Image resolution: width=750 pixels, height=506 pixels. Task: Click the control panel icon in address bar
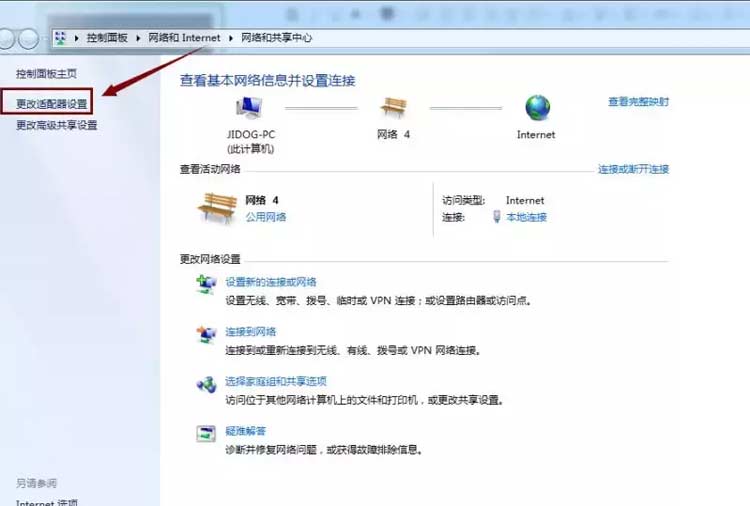tap(61, 38)
